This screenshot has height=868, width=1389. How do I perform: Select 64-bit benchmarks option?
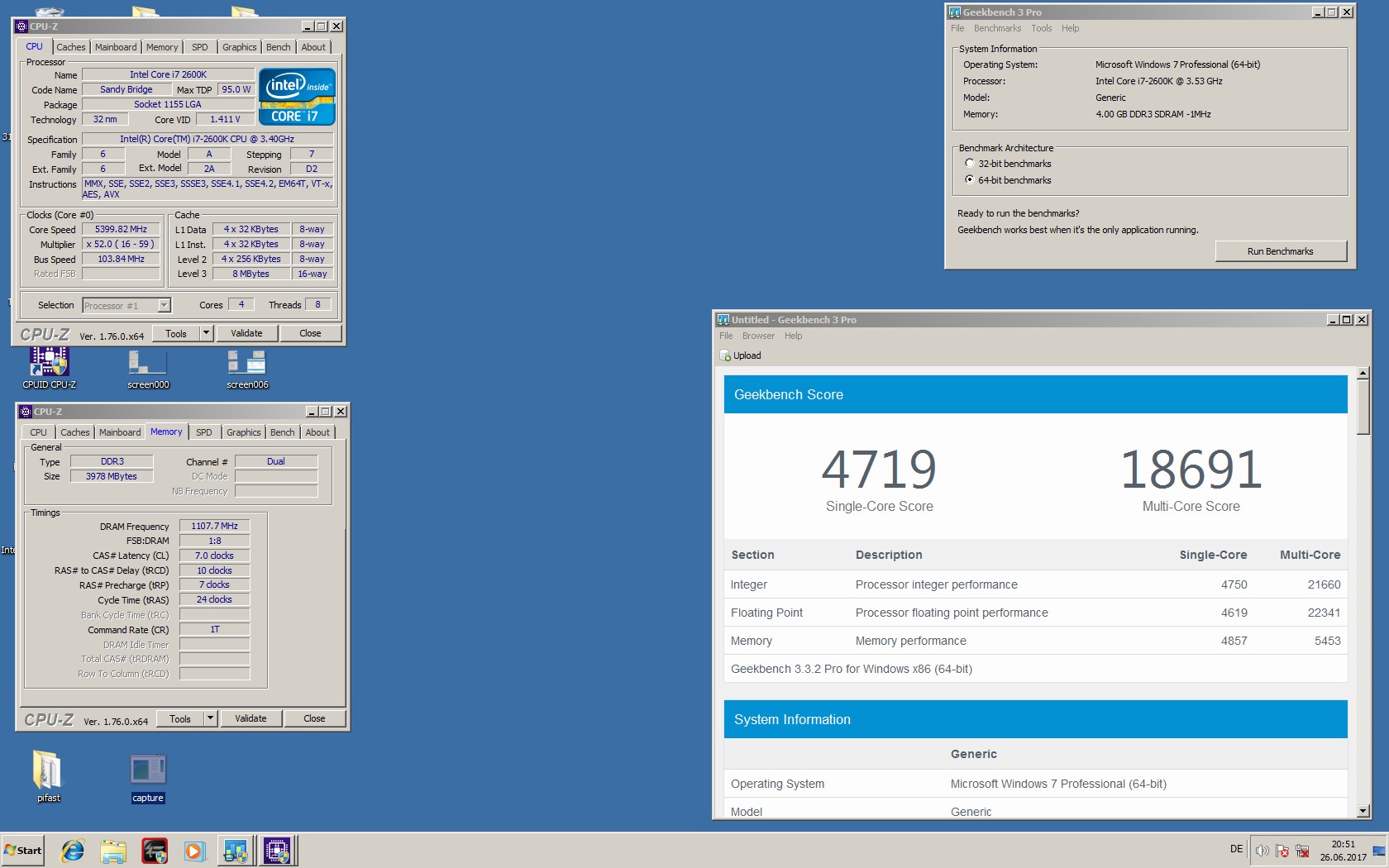970,179
